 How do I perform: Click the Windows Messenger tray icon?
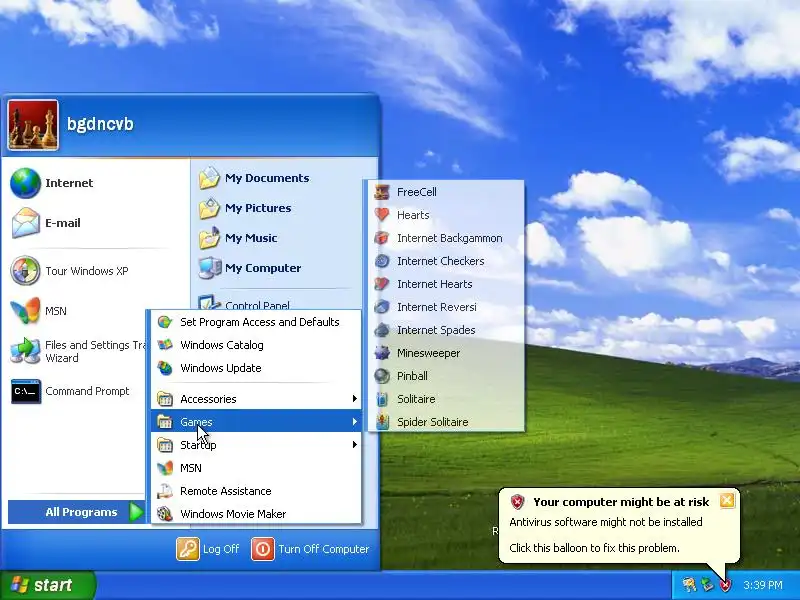click(x=689, y=585)
